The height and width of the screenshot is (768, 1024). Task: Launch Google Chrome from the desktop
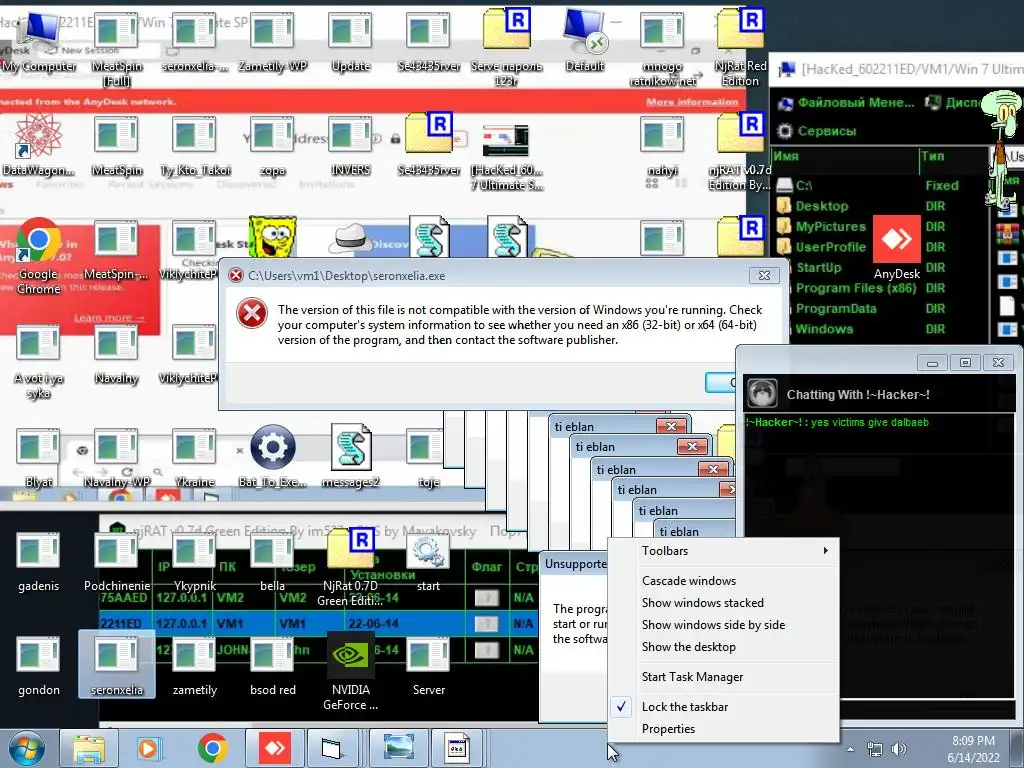pyautogui.click(x=39, y=256)
